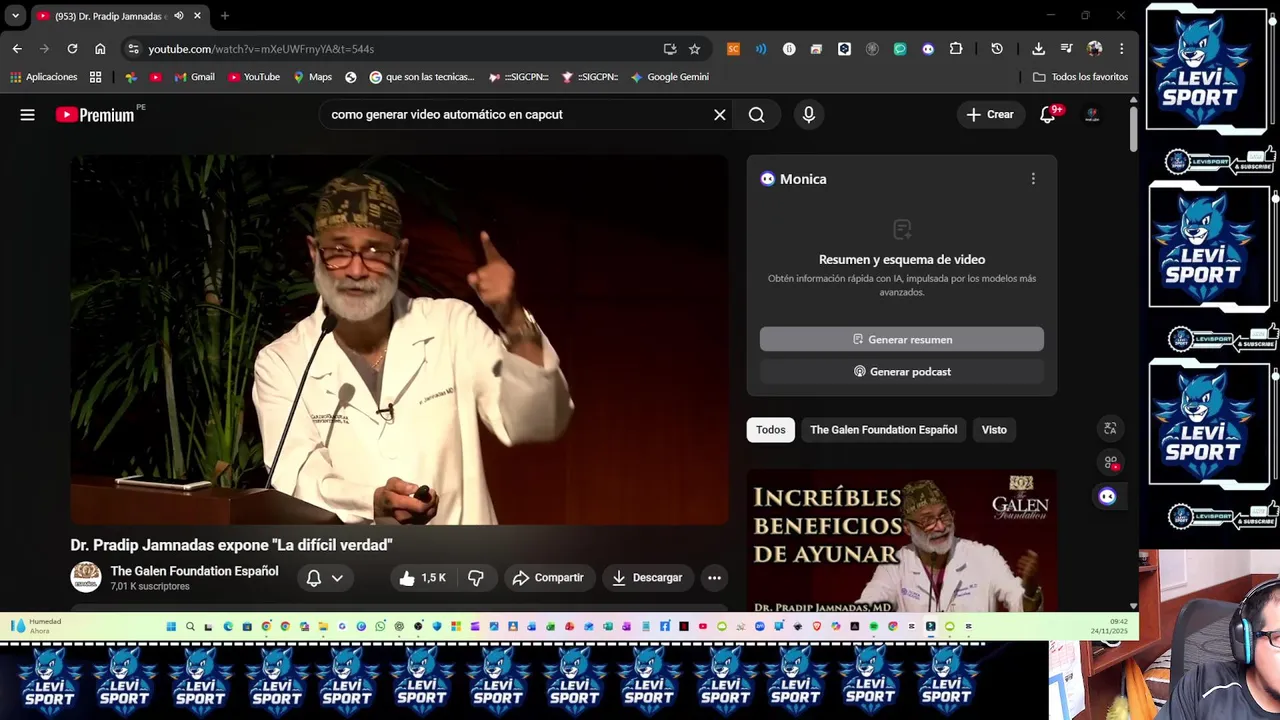This screenshot has width=1280, height=720.
Task: Open the Aplicaciones bookmark
Action: (43, 77)
